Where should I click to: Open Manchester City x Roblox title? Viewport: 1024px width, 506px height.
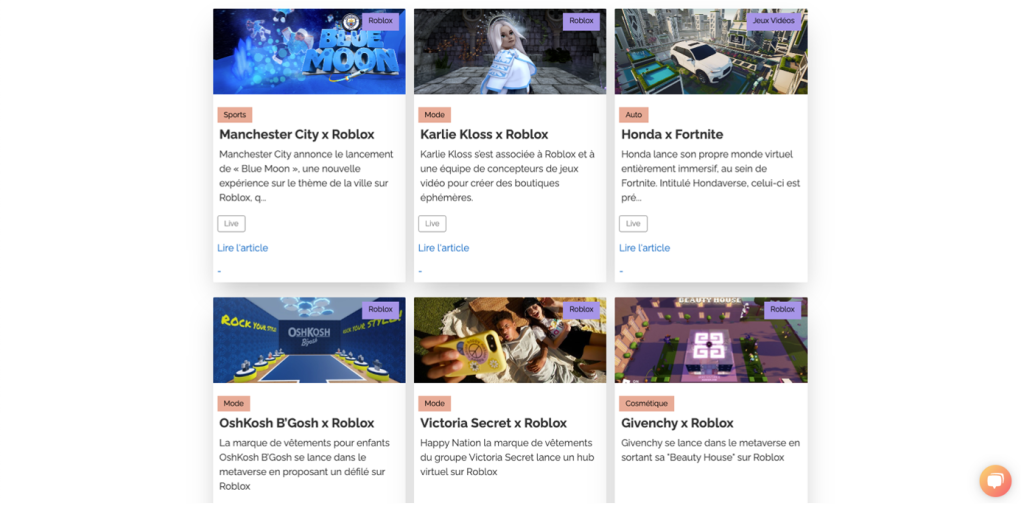click(296, 134)
